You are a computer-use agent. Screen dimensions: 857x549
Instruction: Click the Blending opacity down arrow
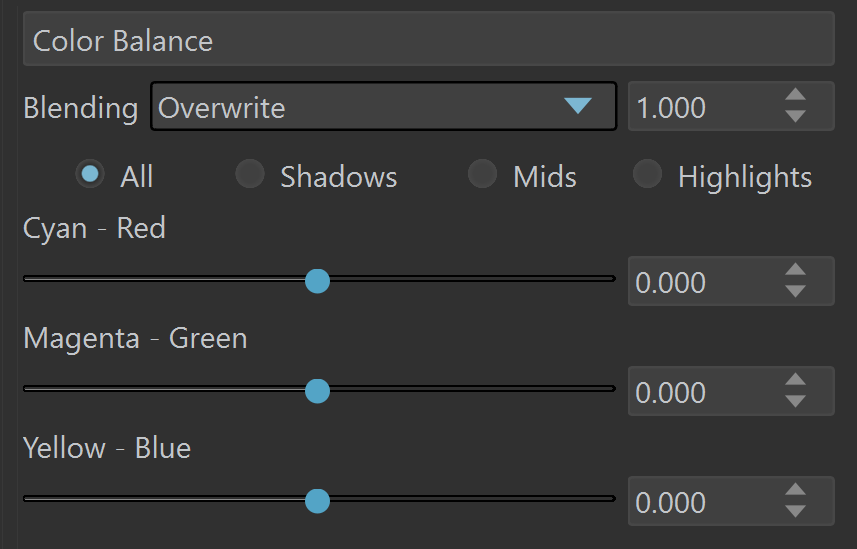795,116
